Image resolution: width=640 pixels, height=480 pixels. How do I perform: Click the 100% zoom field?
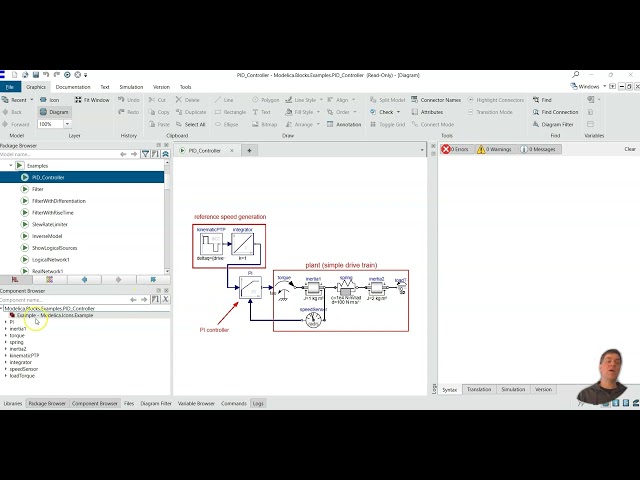[51, 124]
